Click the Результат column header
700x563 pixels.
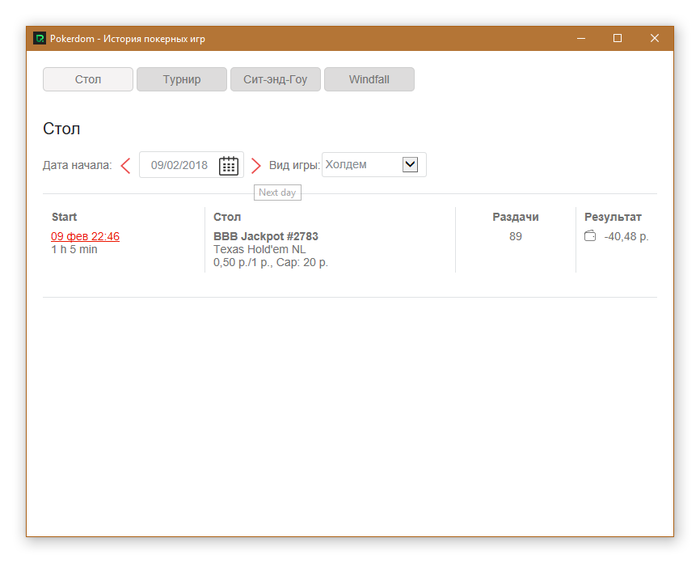pyautogui.click(x=613, y=217)
